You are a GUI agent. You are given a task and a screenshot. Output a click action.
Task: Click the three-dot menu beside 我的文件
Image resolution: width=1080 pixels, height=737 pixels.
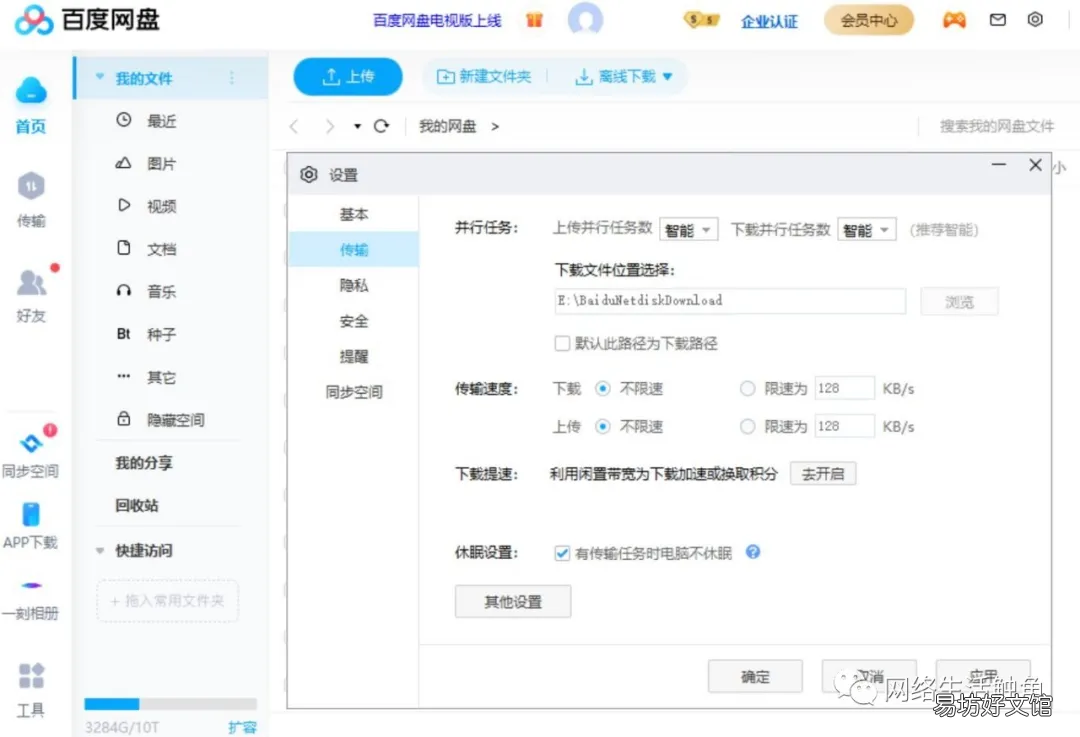(231, 78)
